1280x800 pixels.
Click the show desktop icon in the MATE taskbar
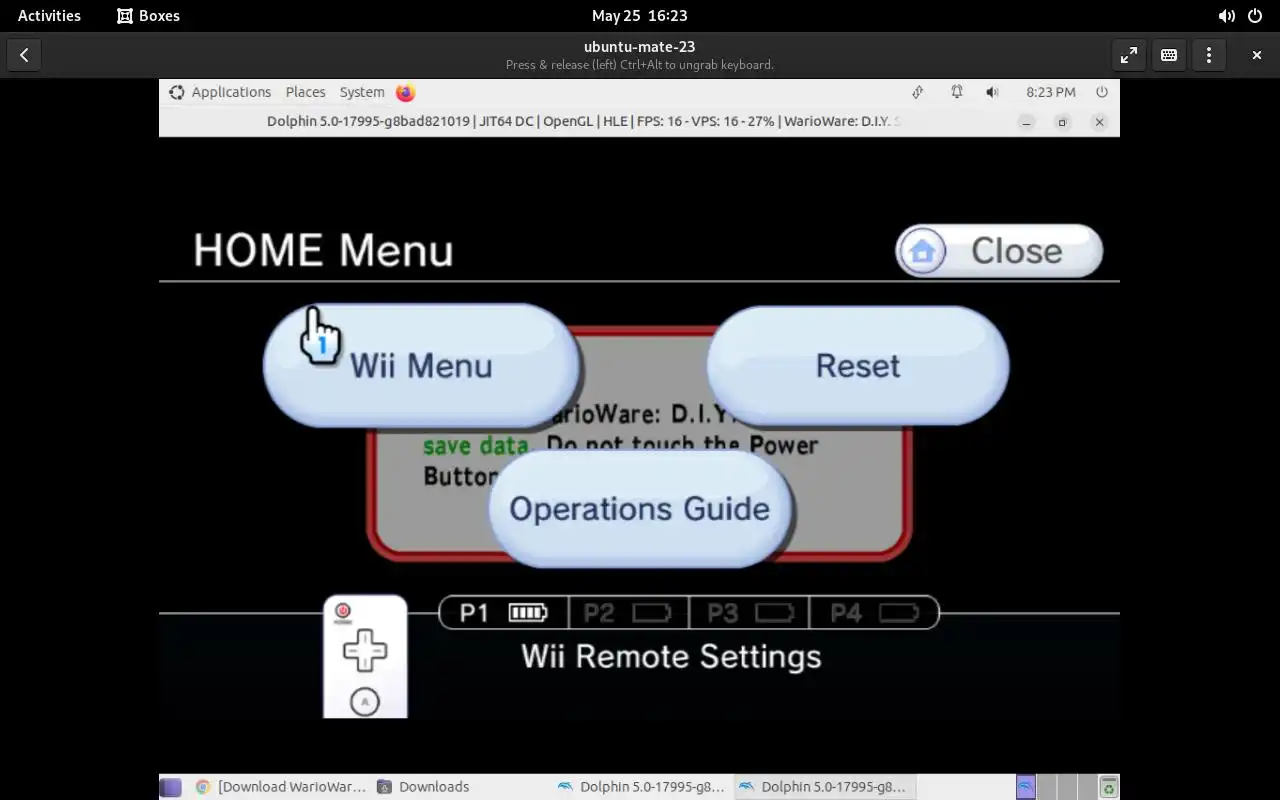[x=171, y=787]
